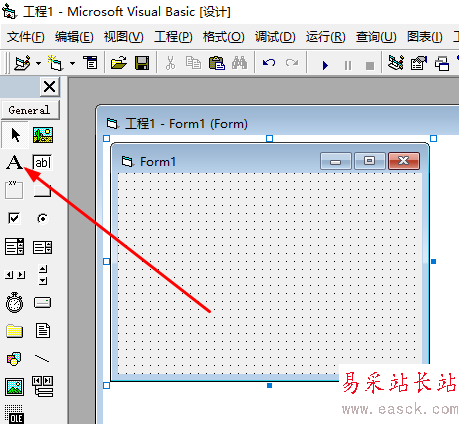Select the PictureBox control tool
This screenshot has width=459, height=424.
coord(43,135)
